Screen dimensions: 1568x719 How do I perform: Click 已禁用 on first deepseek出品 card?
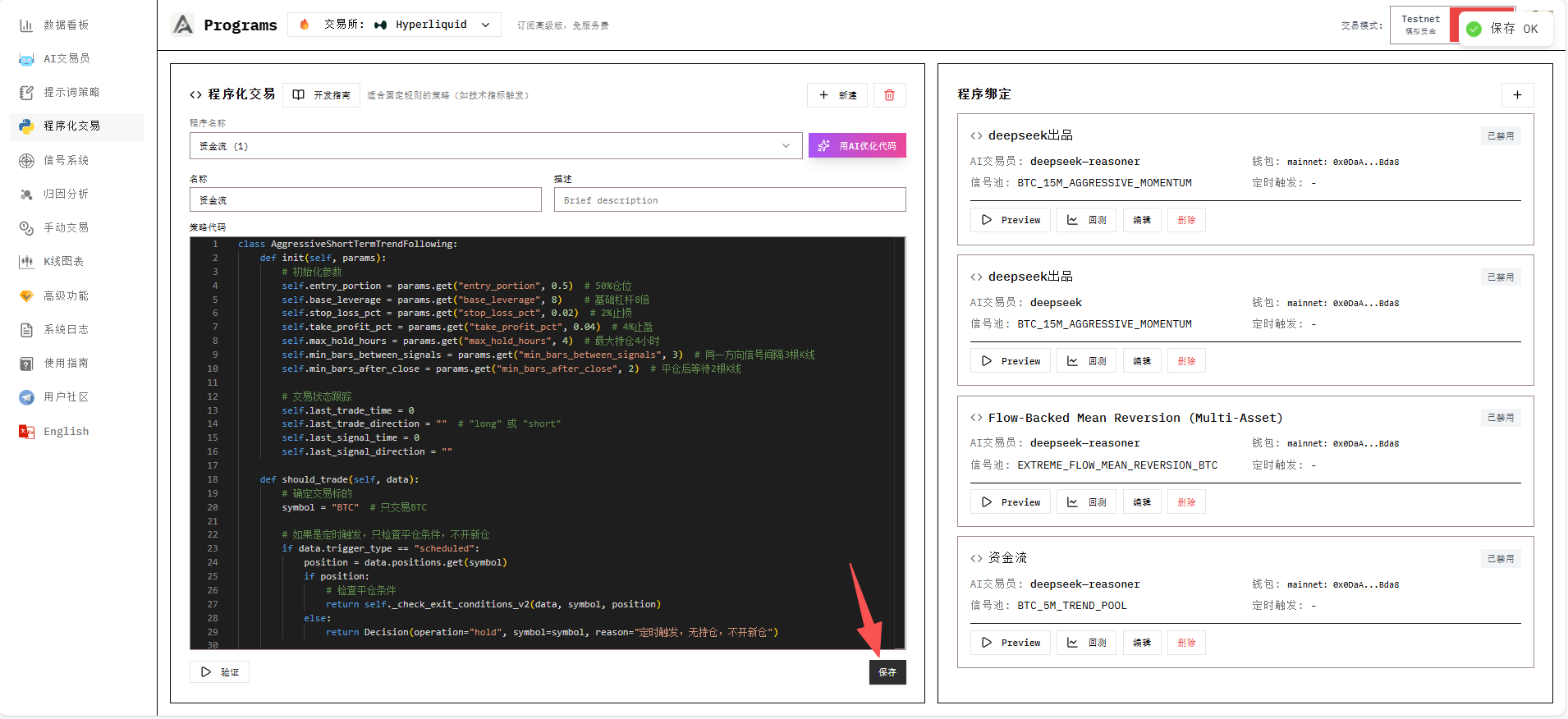pyautogui.click(x=1501, y=136)
